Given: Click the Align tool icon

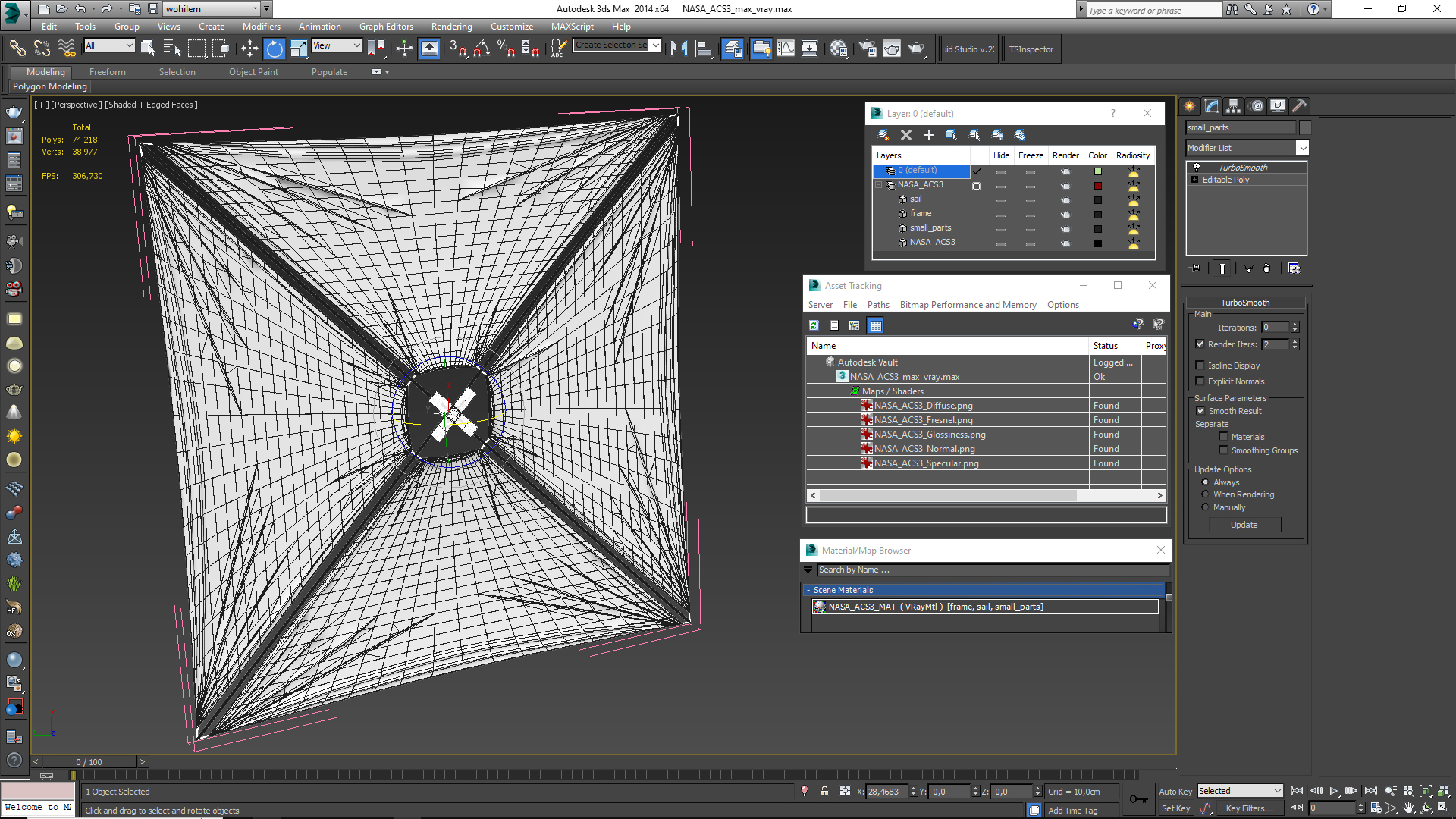Looking at the screenshot, I should [x=704, y=49].
